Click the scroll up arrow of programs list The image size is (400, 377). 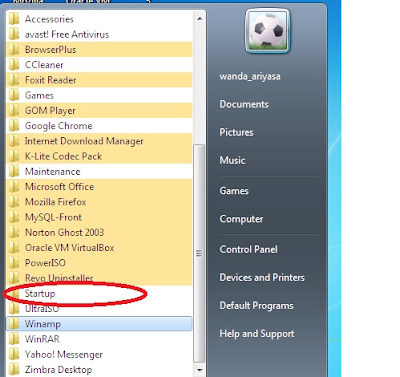199,19
